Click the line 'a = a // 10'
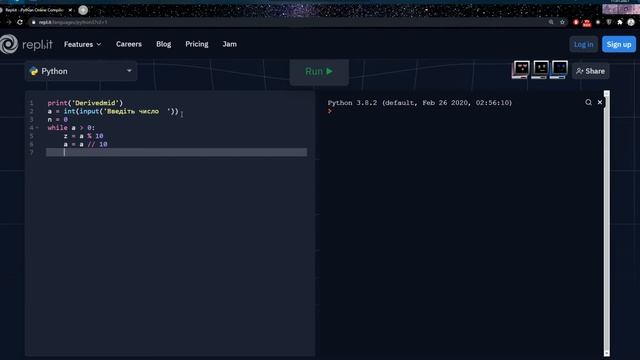 click(85, 144)
